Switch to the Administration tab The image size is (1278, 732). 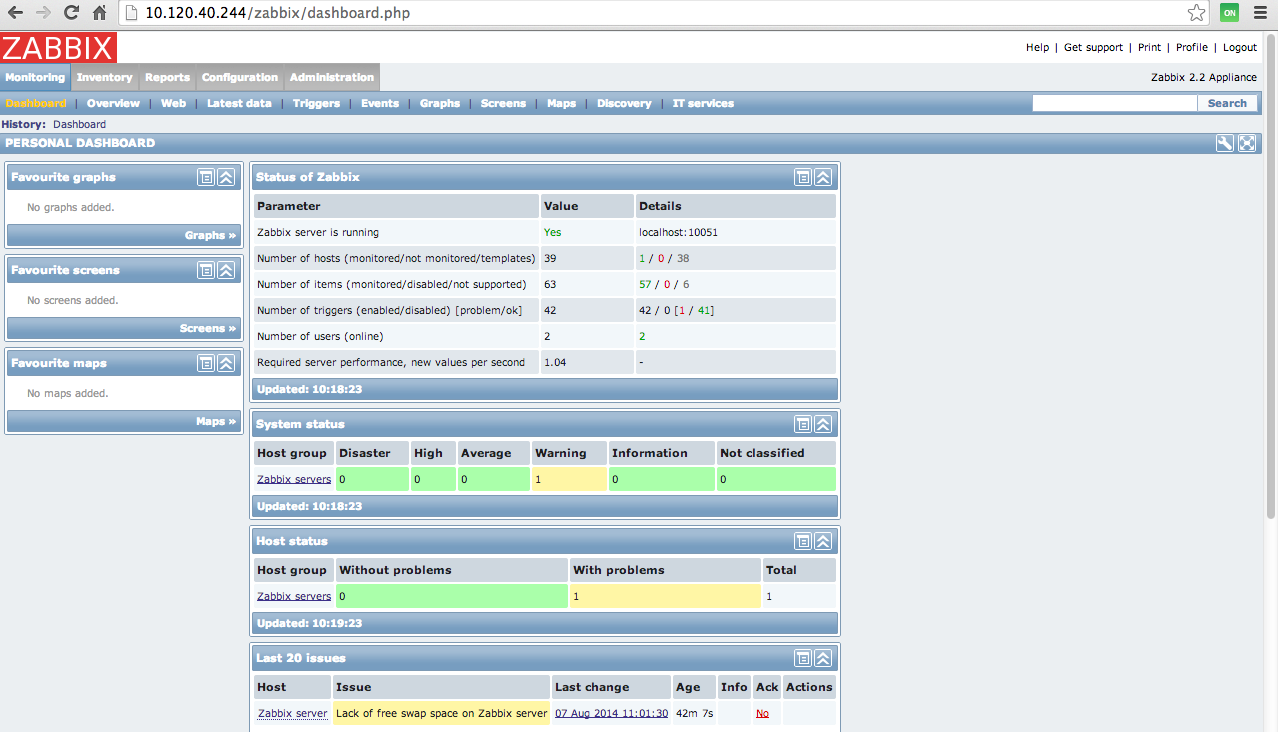click(x=332, y=77)
